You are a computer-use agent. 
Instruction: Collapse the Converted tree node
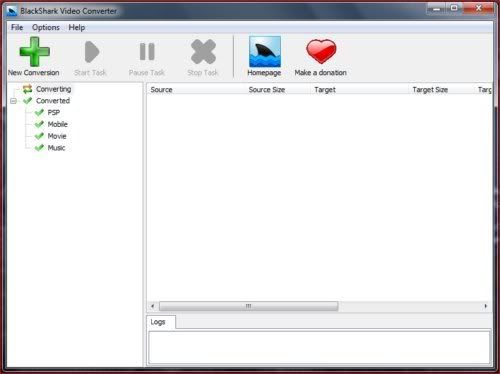(x=13, y=101)
